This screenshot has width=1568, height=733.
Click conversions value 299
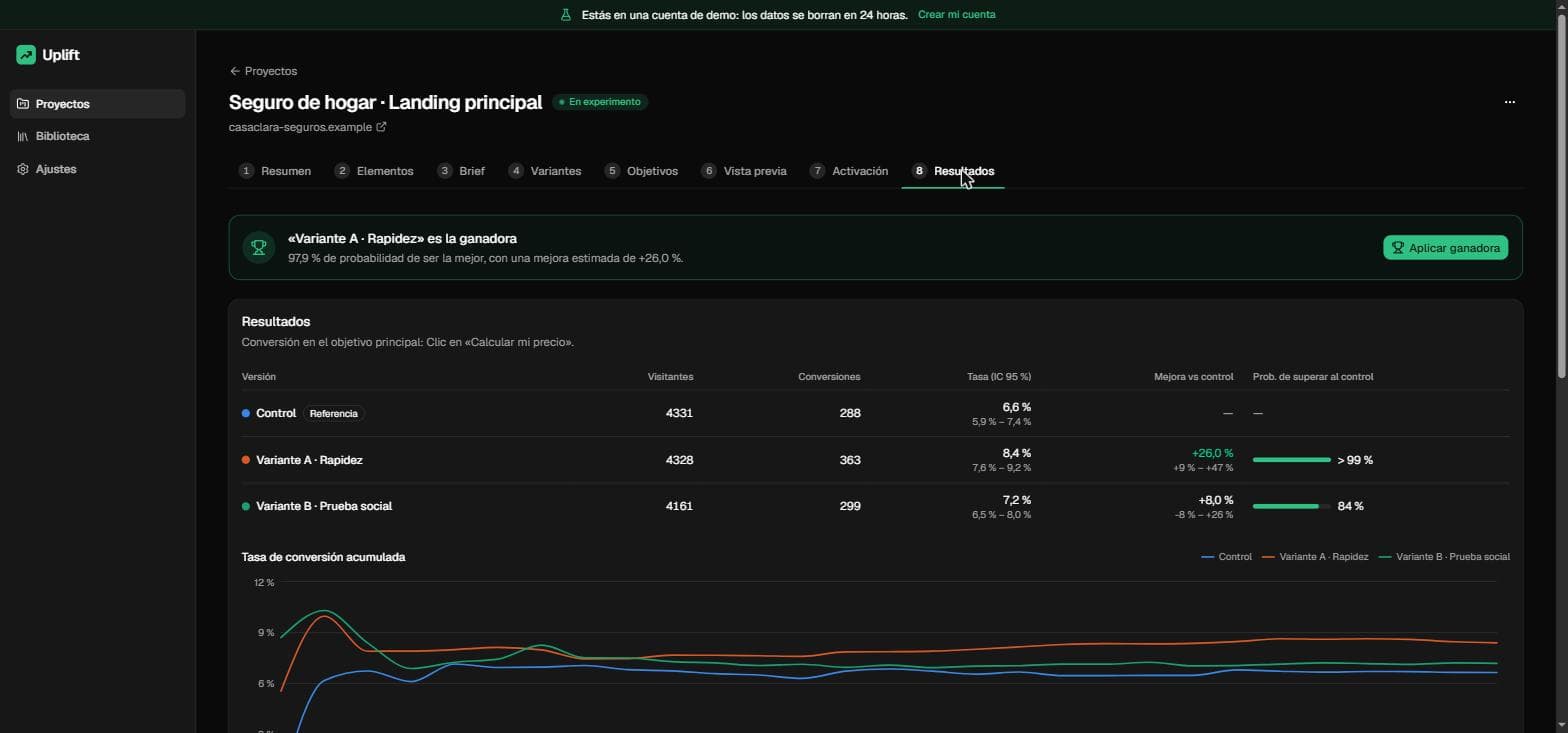[x=850, y=506]
